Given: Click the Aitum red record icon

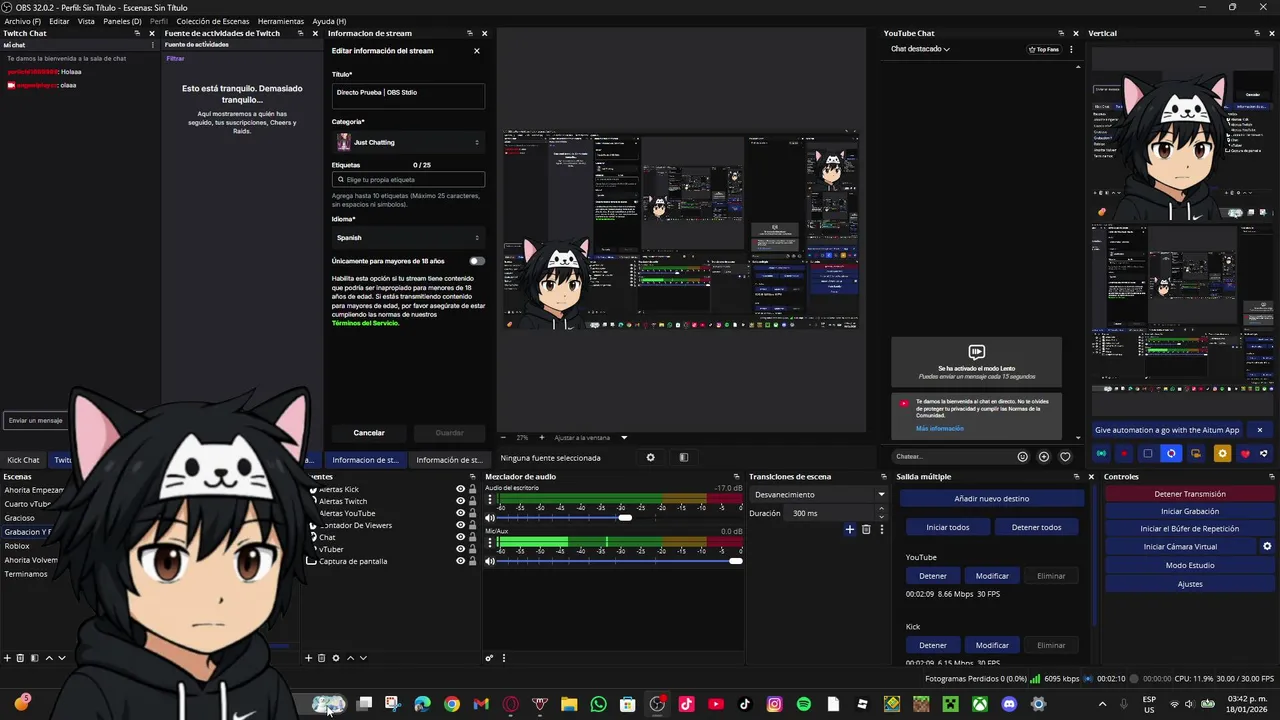Looking at the screenshot, I should (x=1124, y=454).
